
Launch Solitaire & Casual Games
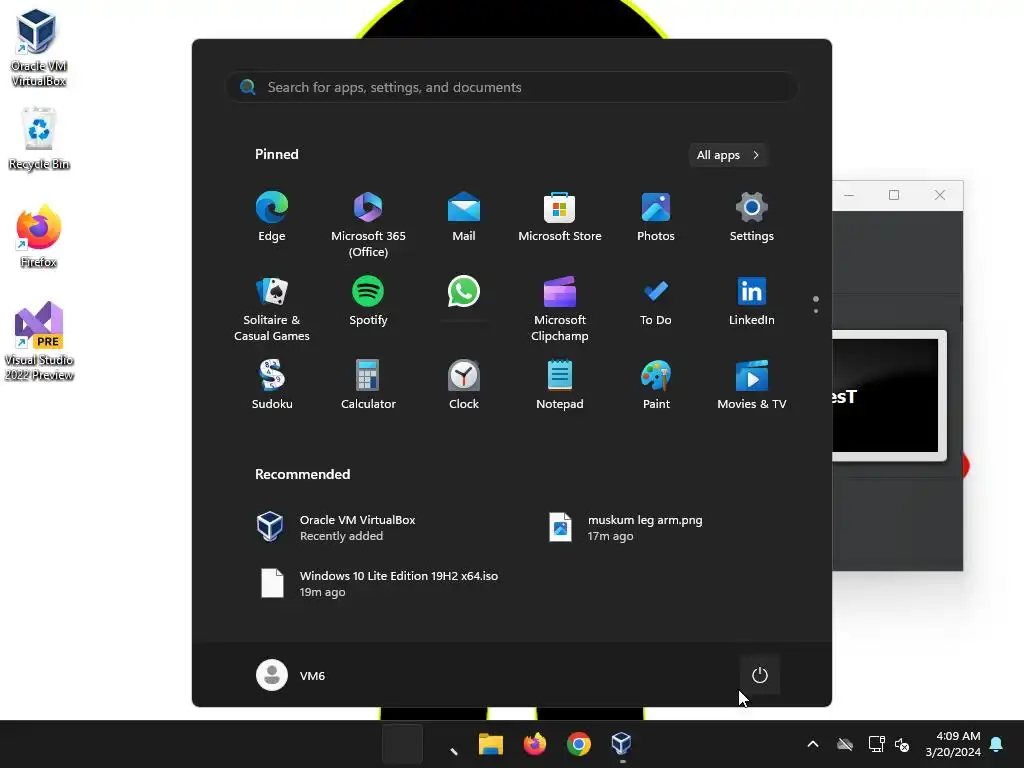point(272,309)
